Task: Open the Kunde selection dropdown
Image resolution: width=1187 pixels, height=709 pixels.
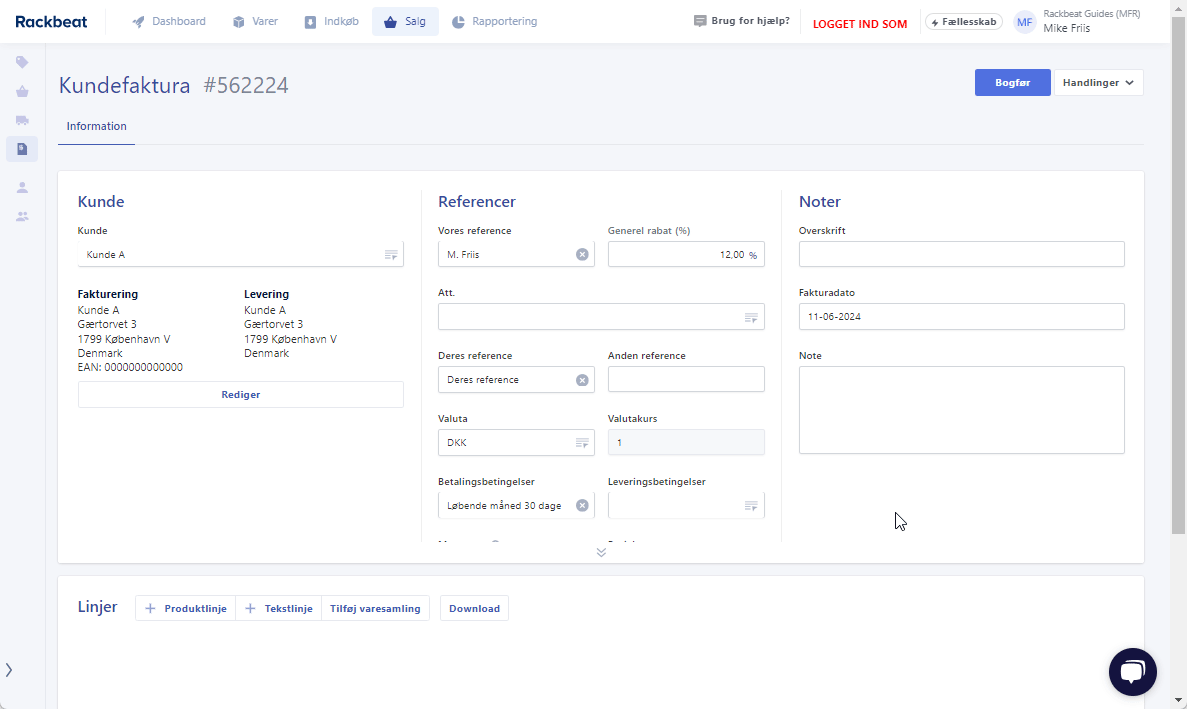Action: (391, 255)
